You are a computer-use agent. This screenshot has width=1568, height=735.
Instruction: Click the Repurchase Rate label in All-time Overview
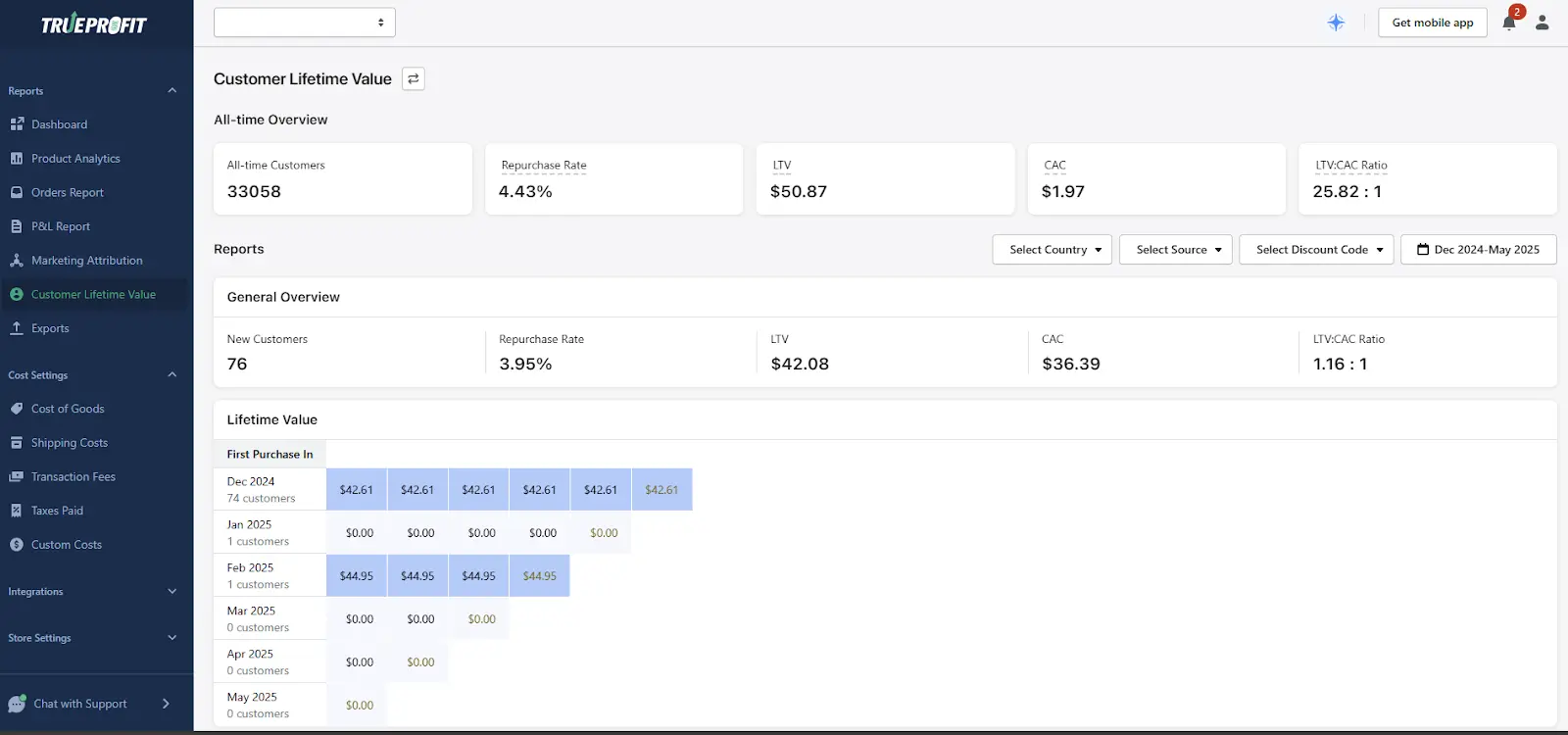tap(544, 166)
